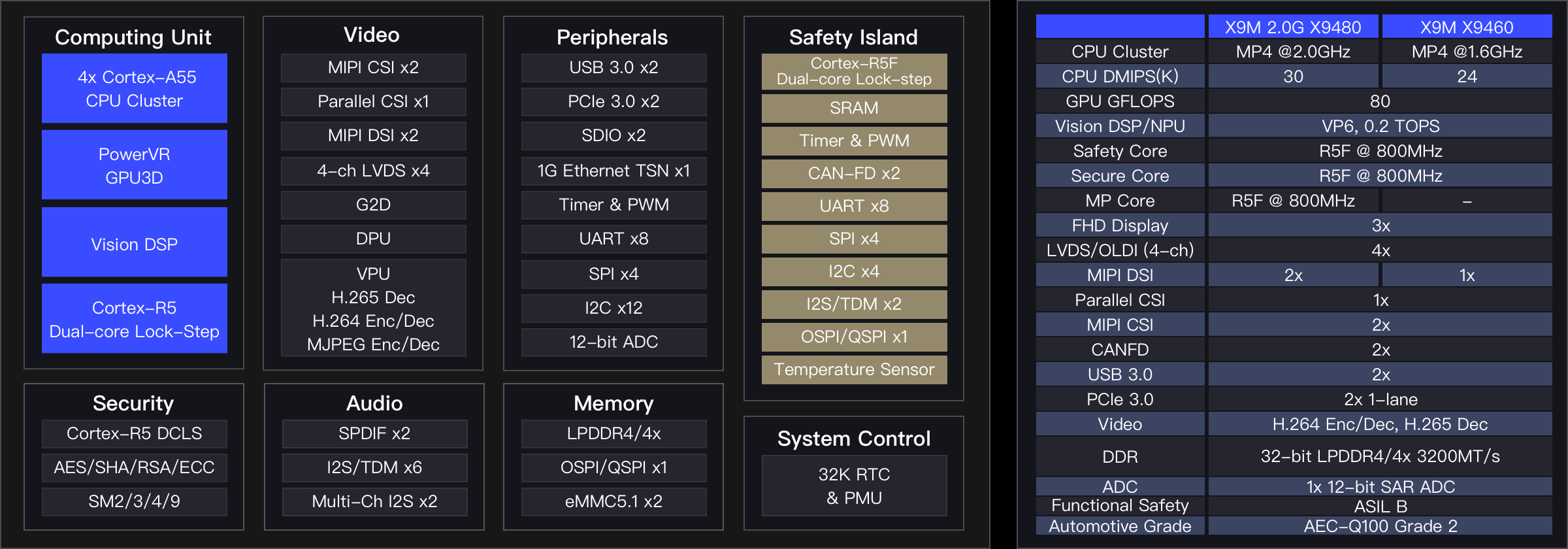Click the 2x 1-lane PCIe cell
The width and height of the screenshot is (1568, 549).
[1380, 399]
